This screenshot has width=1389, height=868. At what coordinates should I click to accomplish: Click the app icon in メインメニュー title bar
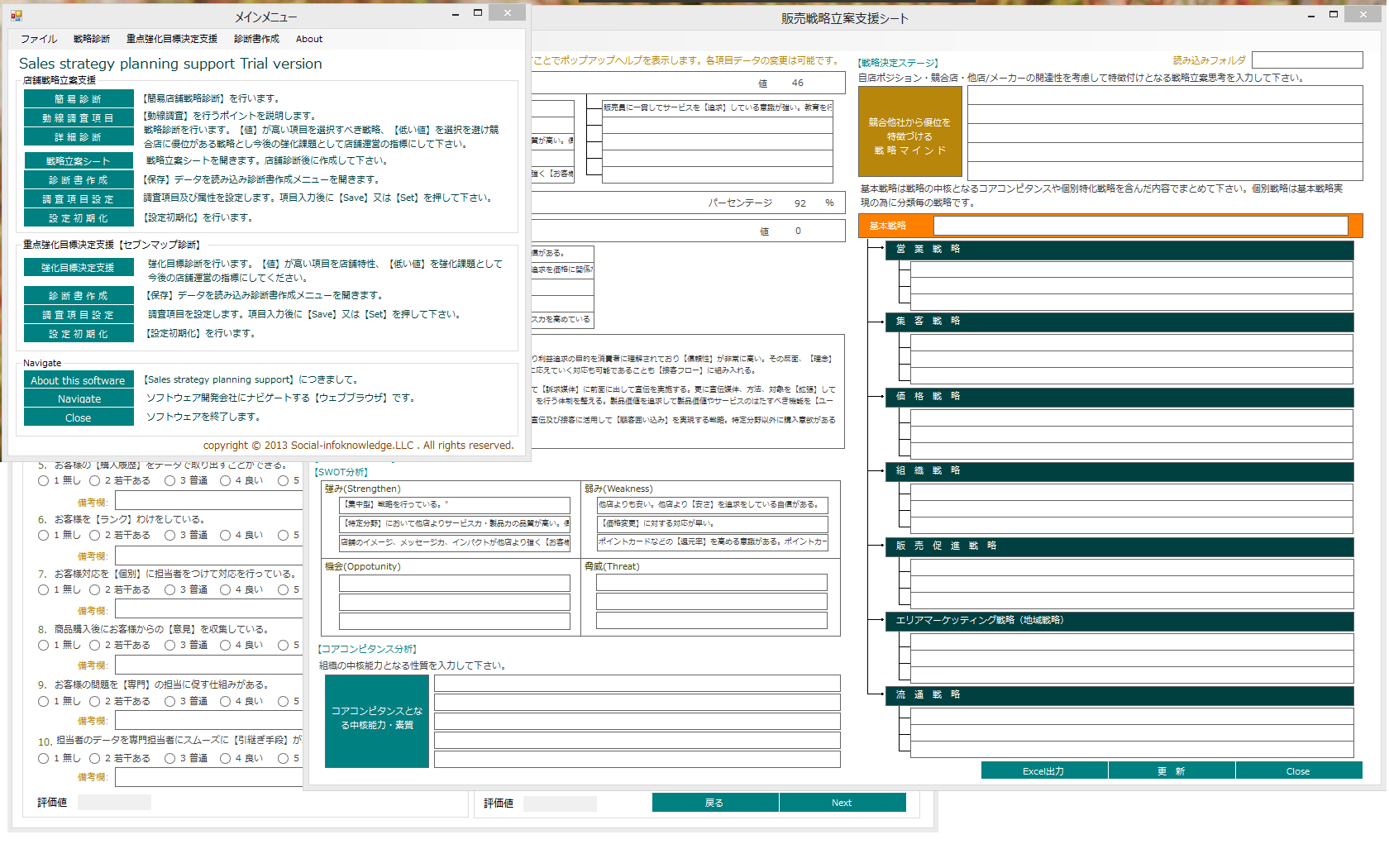[x=17, y=15]
